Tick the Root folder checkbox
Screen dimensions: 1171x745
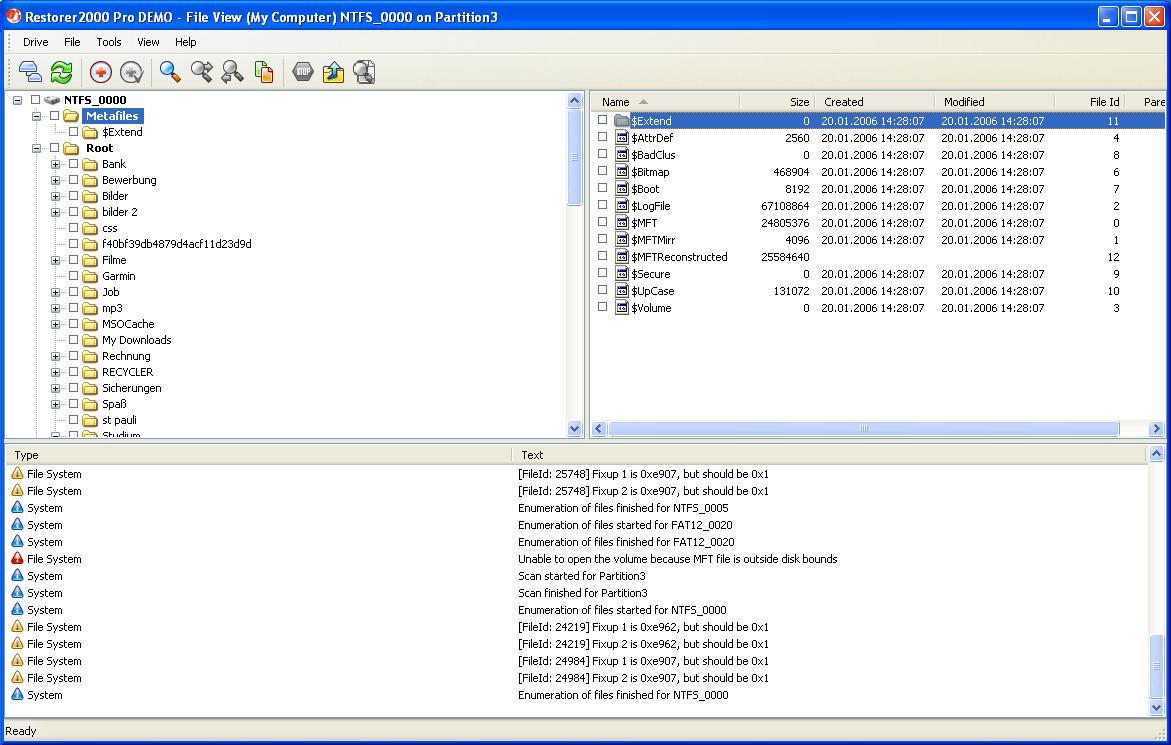[x=55, y=148]
